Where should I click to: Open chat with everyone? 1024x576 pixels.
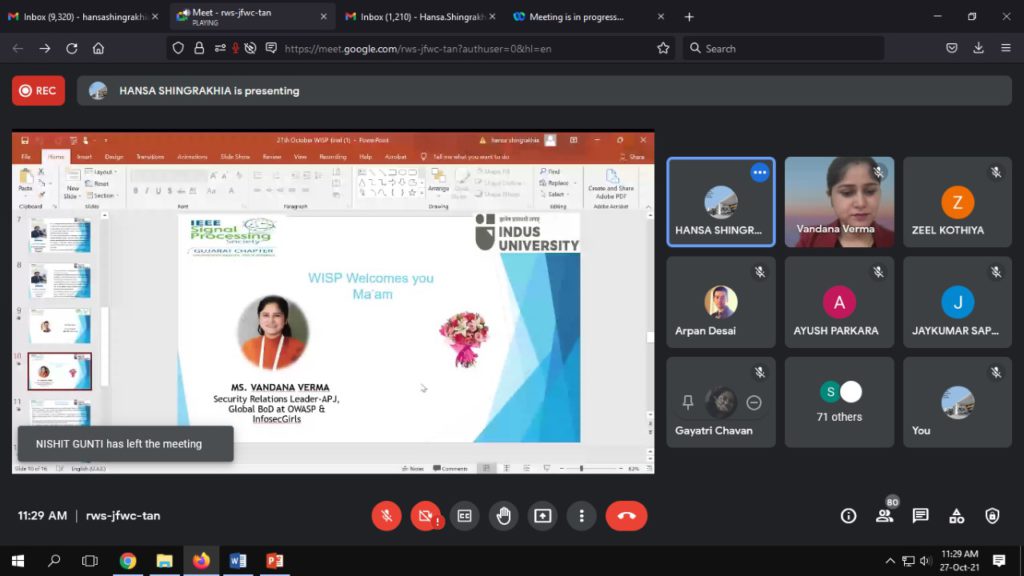tap(921, 516)
